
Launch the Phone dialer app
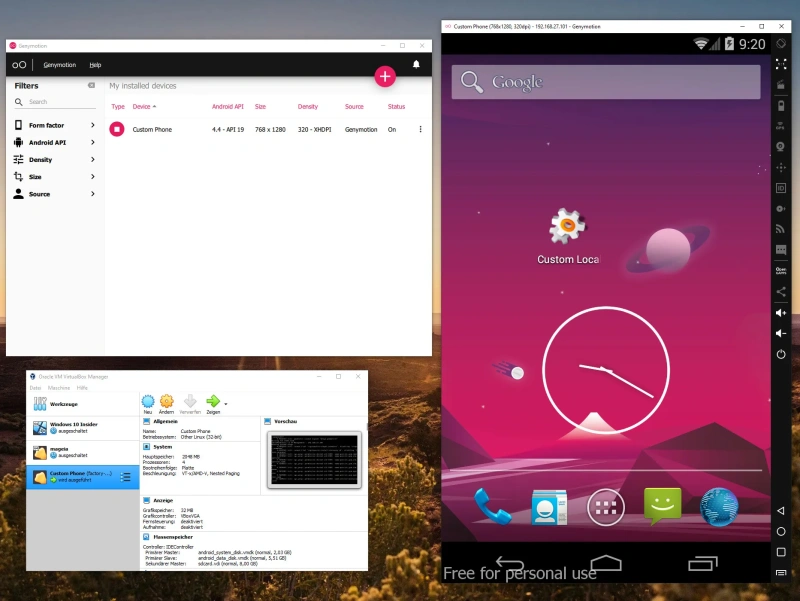click(x=492, y=507)
